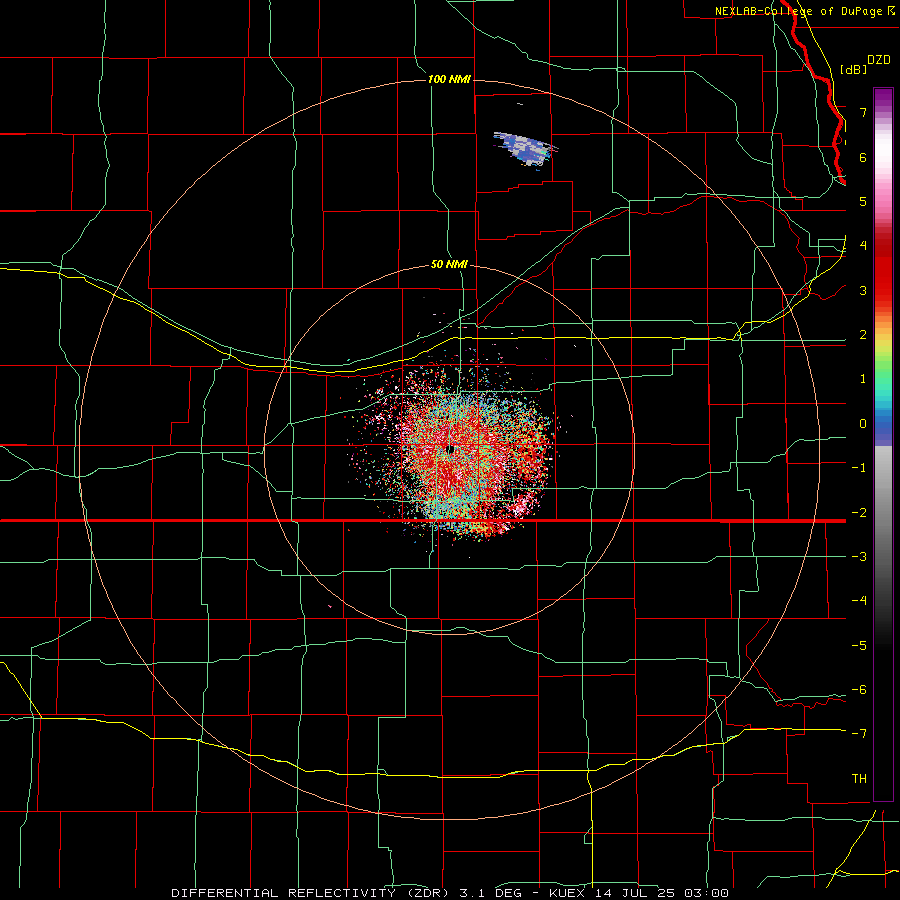900x900 pixels.
Task: Click the -2 value on the color scale
Action: [x=859, y=512]
